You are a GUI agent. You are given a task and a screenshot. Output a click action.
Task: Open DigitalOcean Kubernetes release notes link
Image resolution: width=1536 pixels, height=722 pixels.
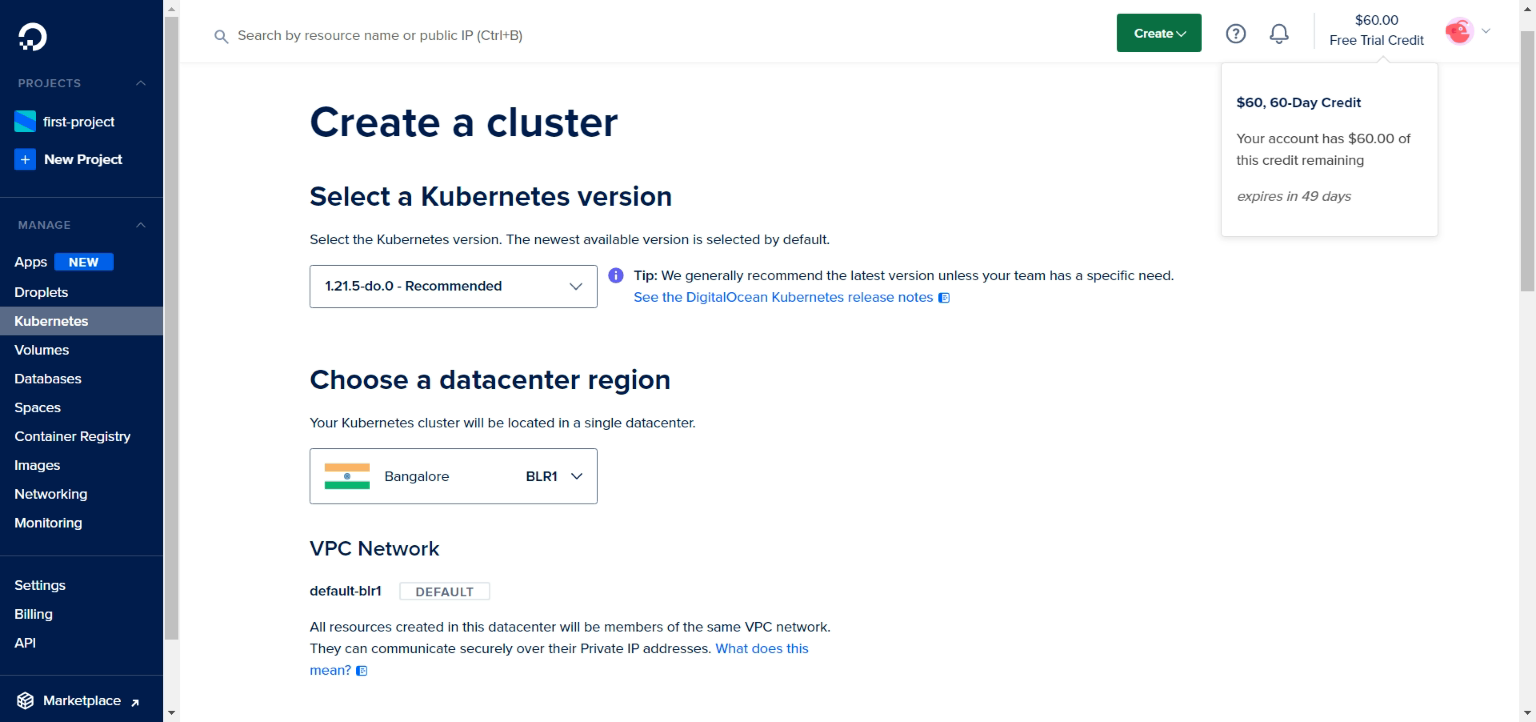coord(783,298)
